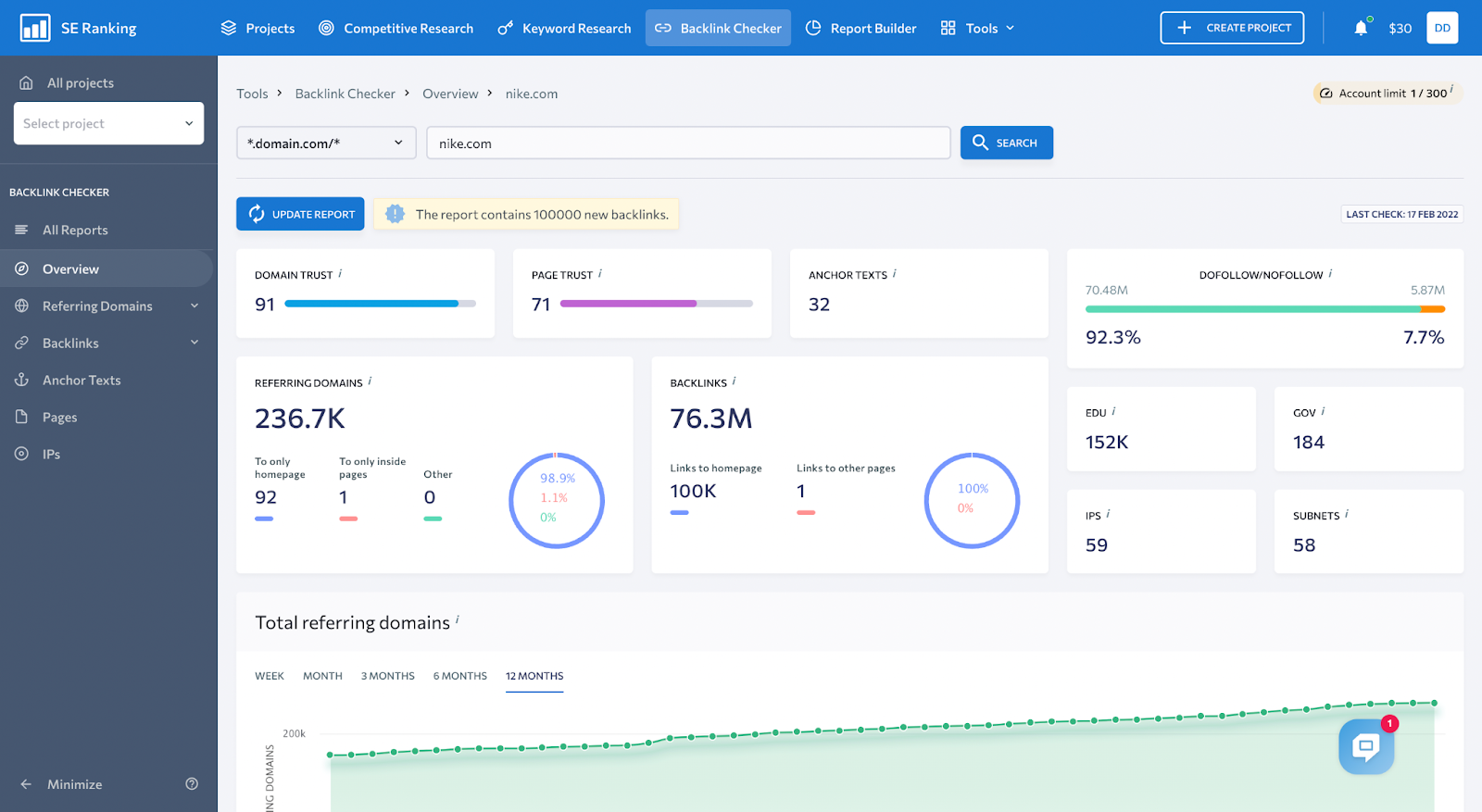Click the Anchor Texts anchor icon in sidebar
The image size is (1482, 812).
(x=21, y=380)
